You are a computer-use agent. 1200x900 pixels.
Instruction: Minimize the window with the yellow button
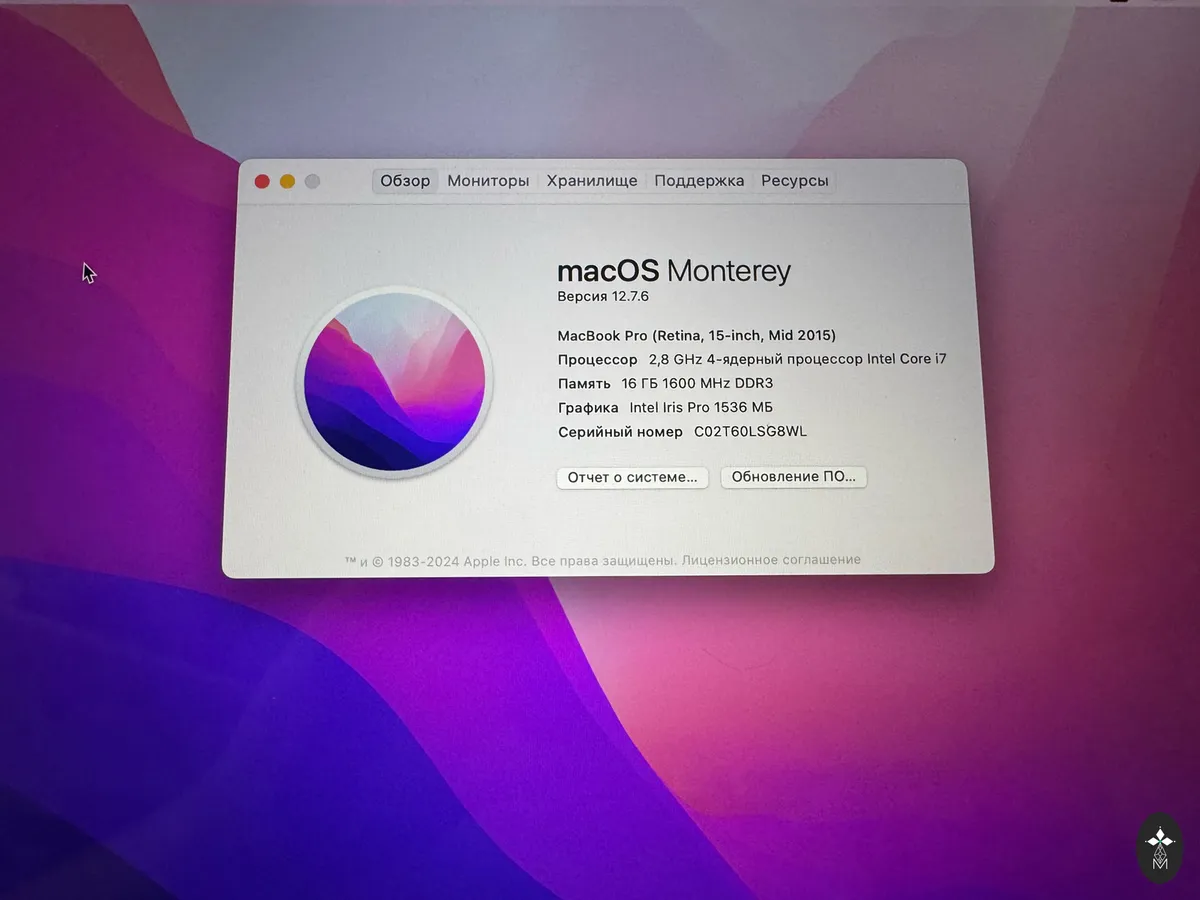(x=287, y=181)
